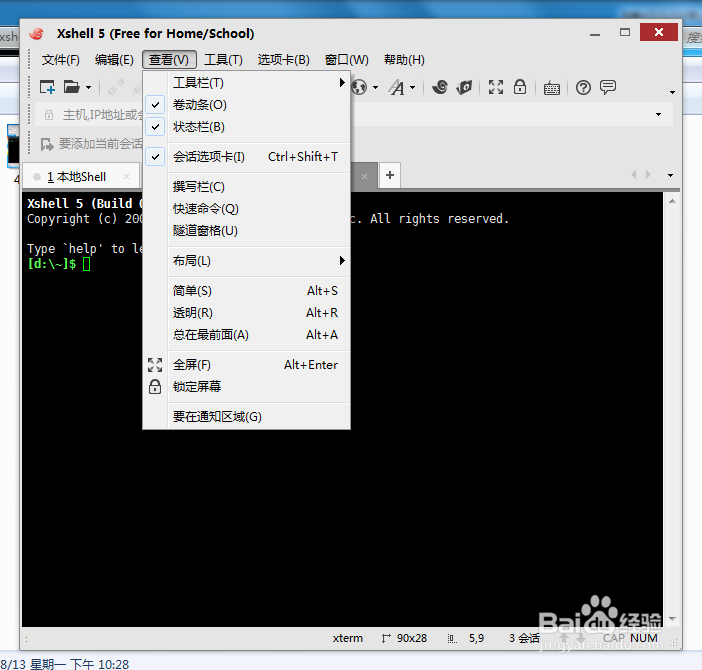
Task: Open the 帮助(H) menu
Action: (404, 60)
